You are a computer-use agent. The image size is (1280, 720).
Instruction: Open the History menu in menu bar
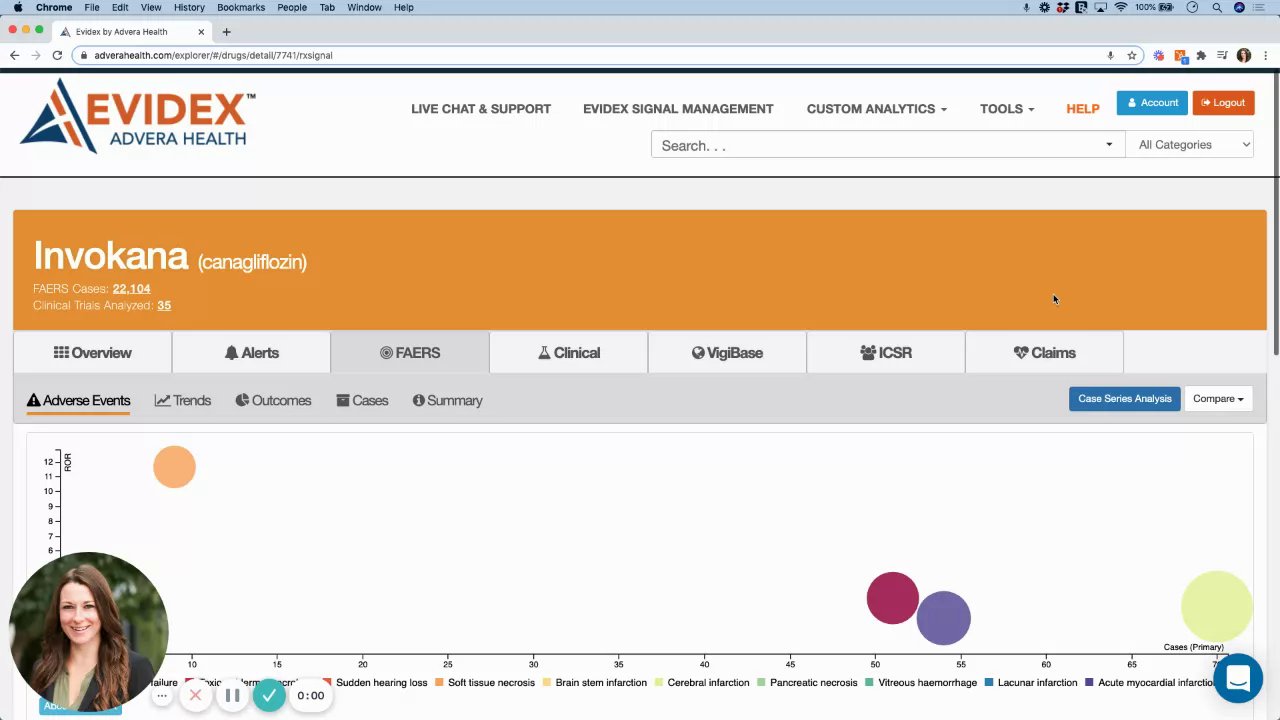[x=189, y=7]
